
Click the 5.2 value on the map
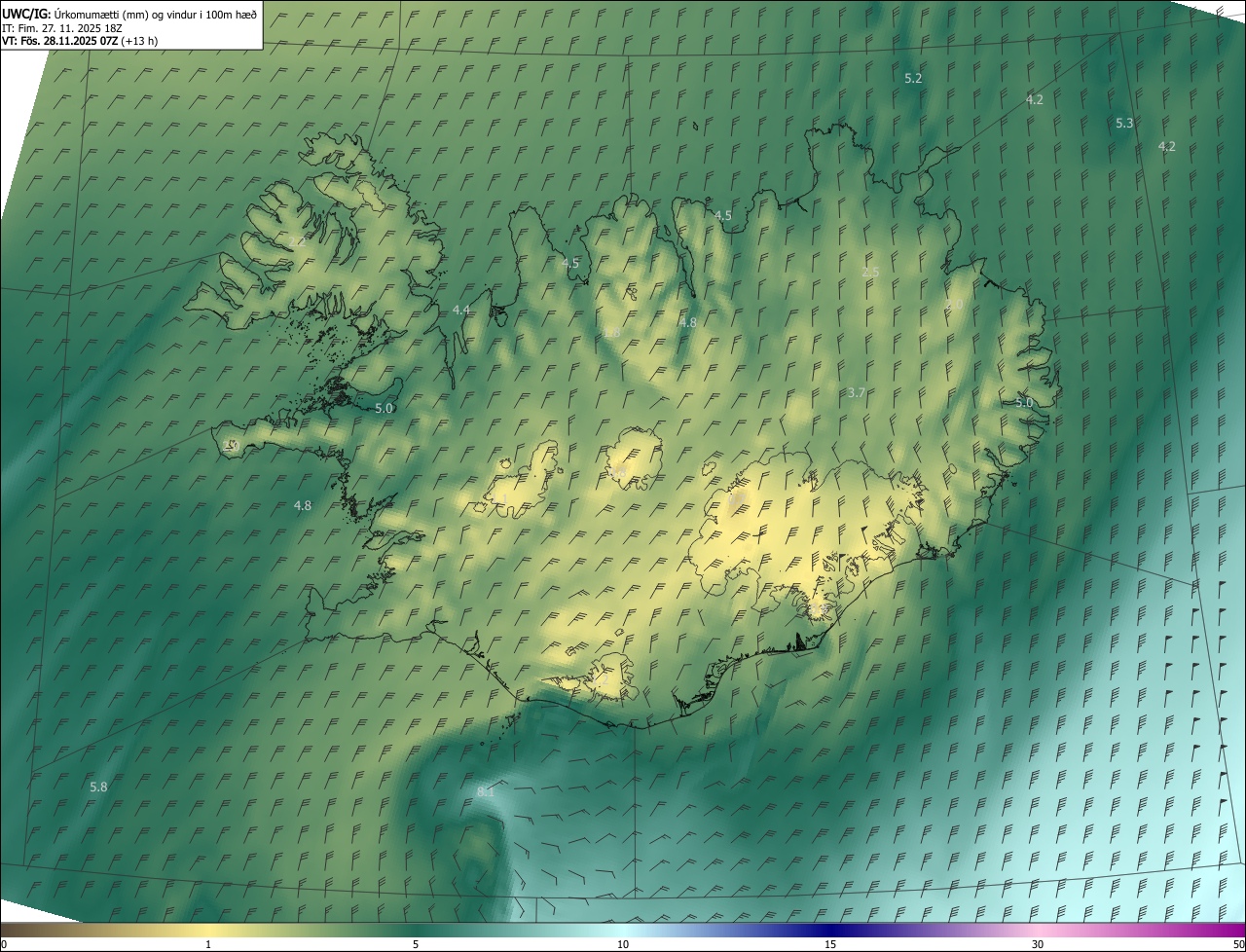pos(913,78)
